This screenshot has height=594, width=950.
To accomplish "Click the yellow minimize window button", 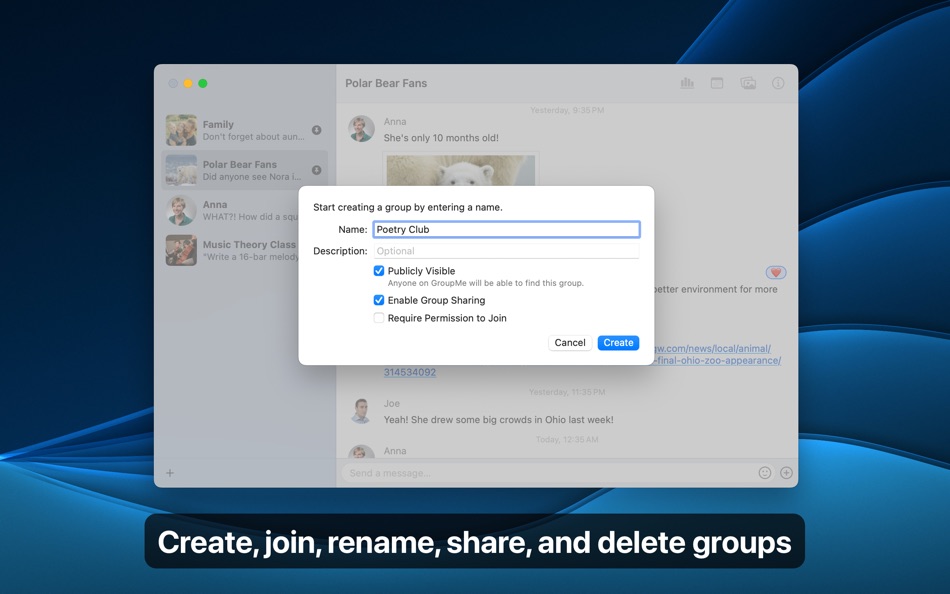I will [x=188, y=84].
